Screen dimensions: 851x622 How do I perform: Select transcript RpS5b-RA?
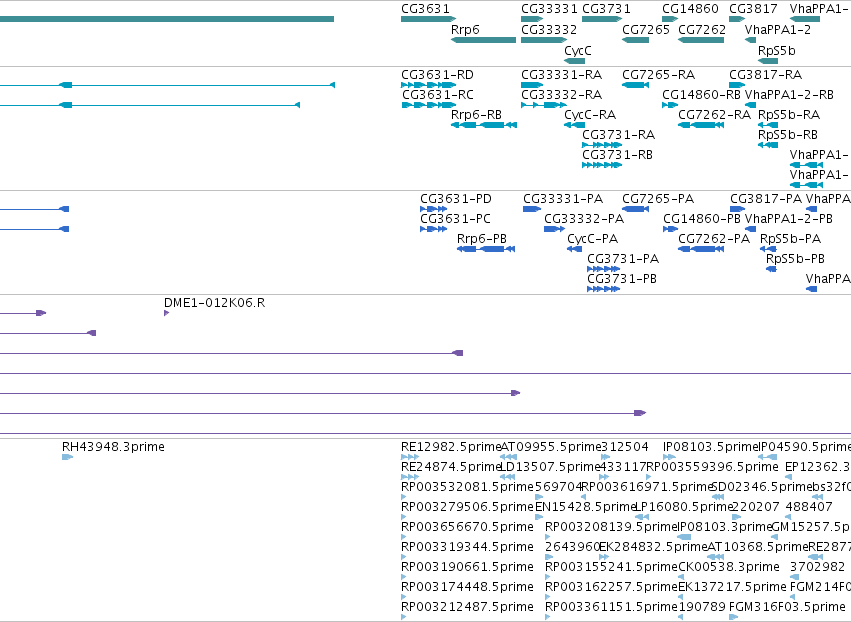[x=789, y=115]
